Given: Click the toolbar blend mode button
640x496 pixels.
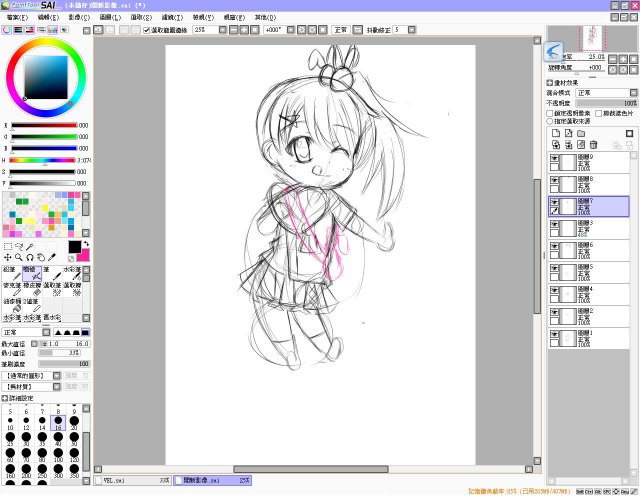Looking at the screenshot, I should coord(340,30).
